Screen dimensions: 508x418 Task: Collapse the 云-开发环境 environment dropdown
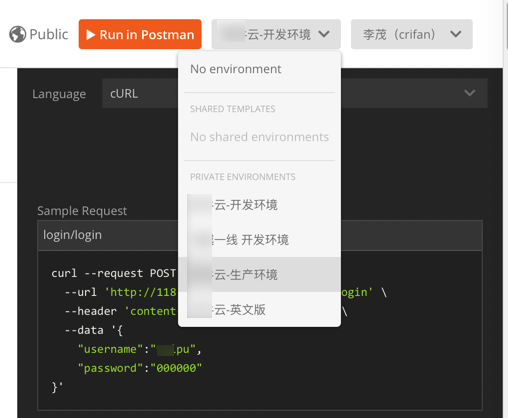click(x=276, y=34)
